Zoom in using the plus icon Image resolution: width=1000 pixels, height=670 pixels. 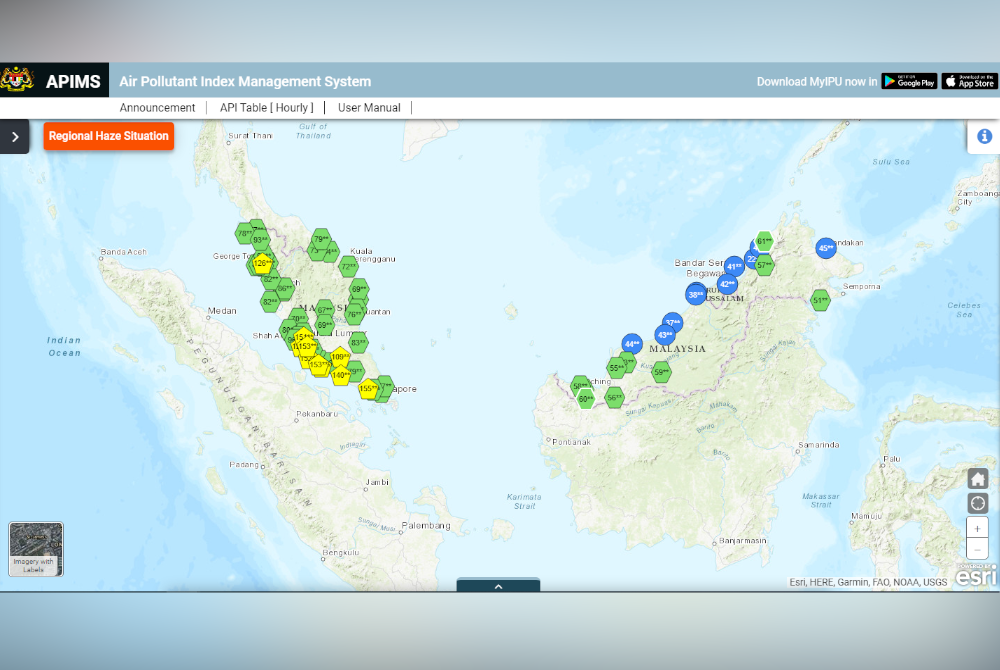pos(977,529)
